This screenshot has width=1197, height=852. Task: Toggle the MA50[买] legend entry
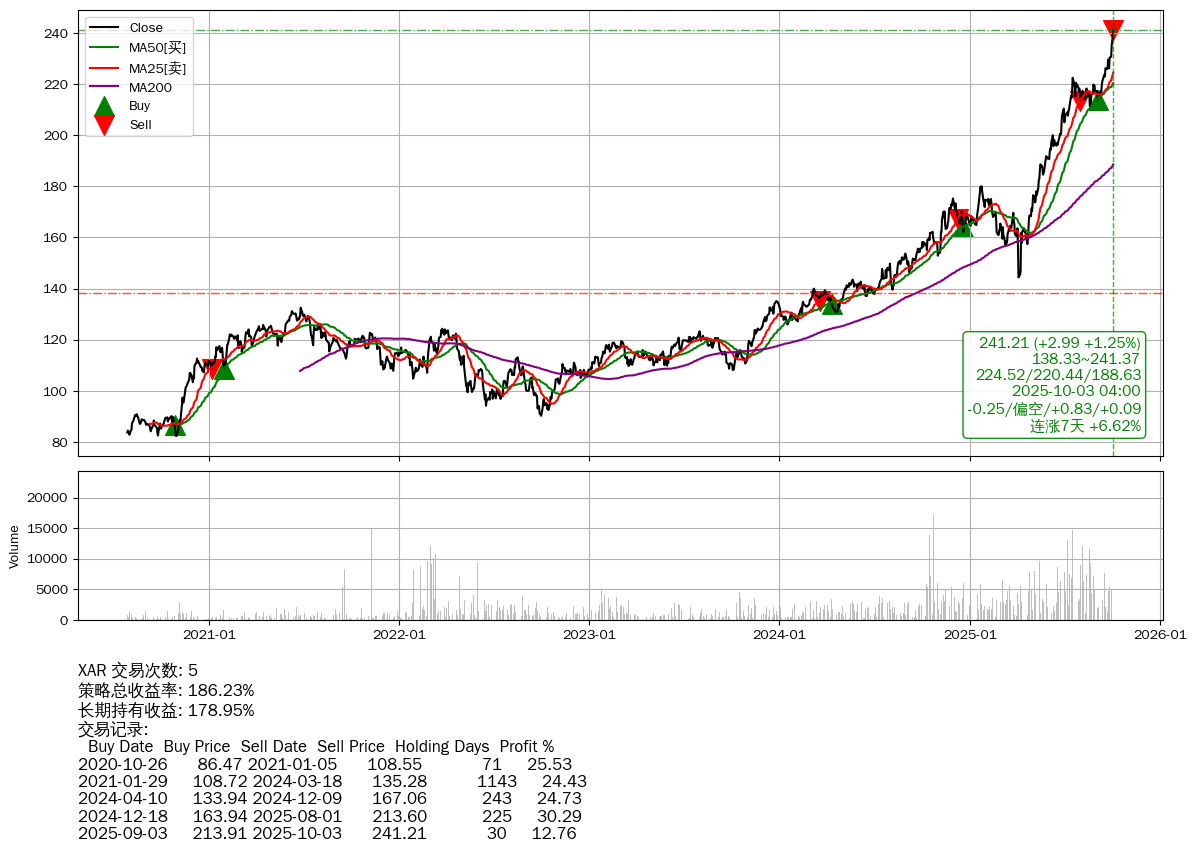(x=157, y=47)
